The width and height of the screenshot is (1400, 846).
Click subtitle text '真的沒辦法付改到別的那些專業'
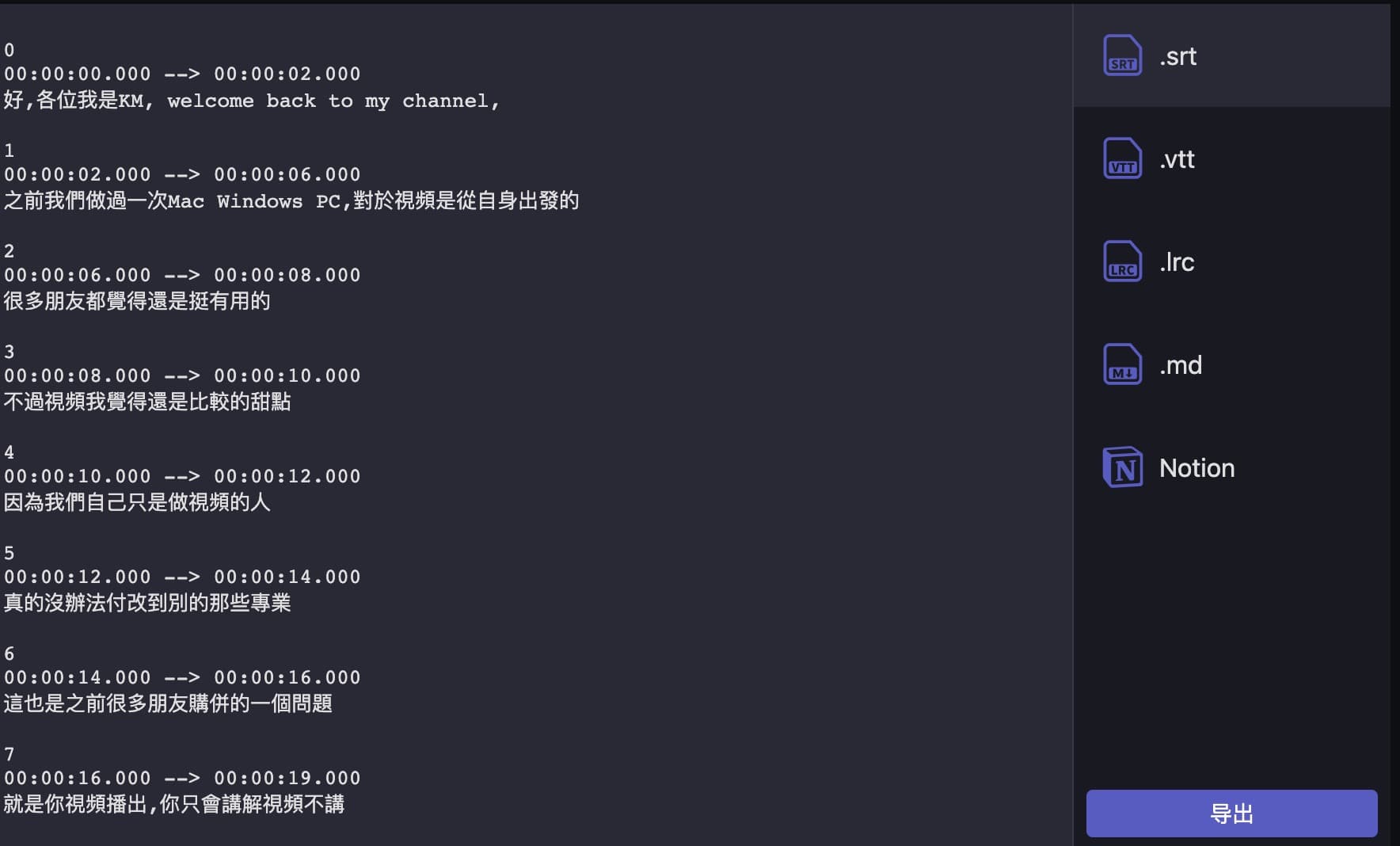147,604
